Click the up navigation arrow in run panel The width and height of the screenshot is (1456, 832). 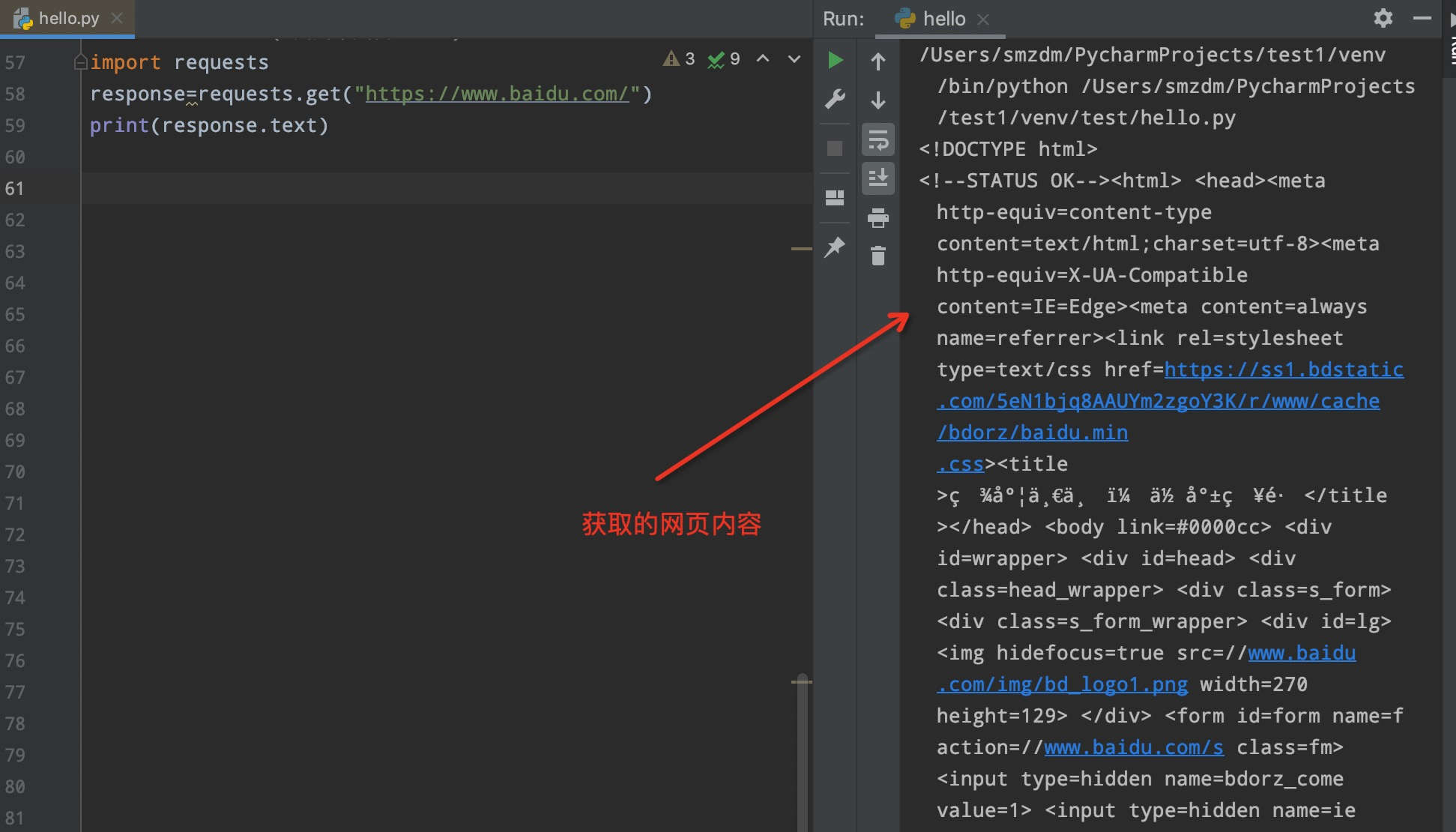[877, 61]
